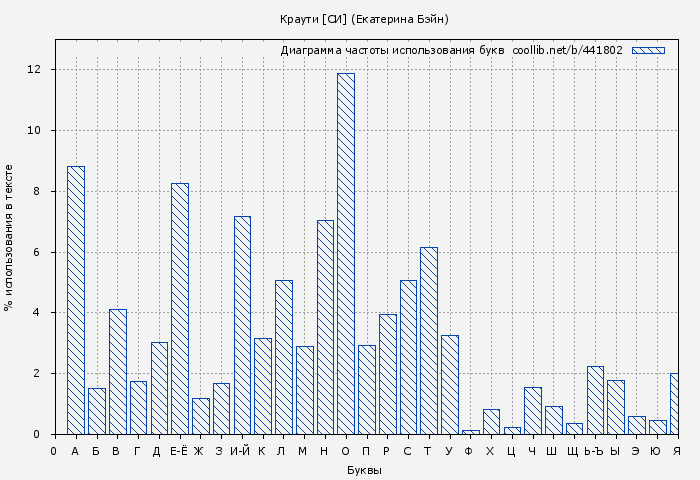The image size is (700, 480).
Task: Select the bar for letter Ч
Action: pyautogui.click(x=533, y=411)
